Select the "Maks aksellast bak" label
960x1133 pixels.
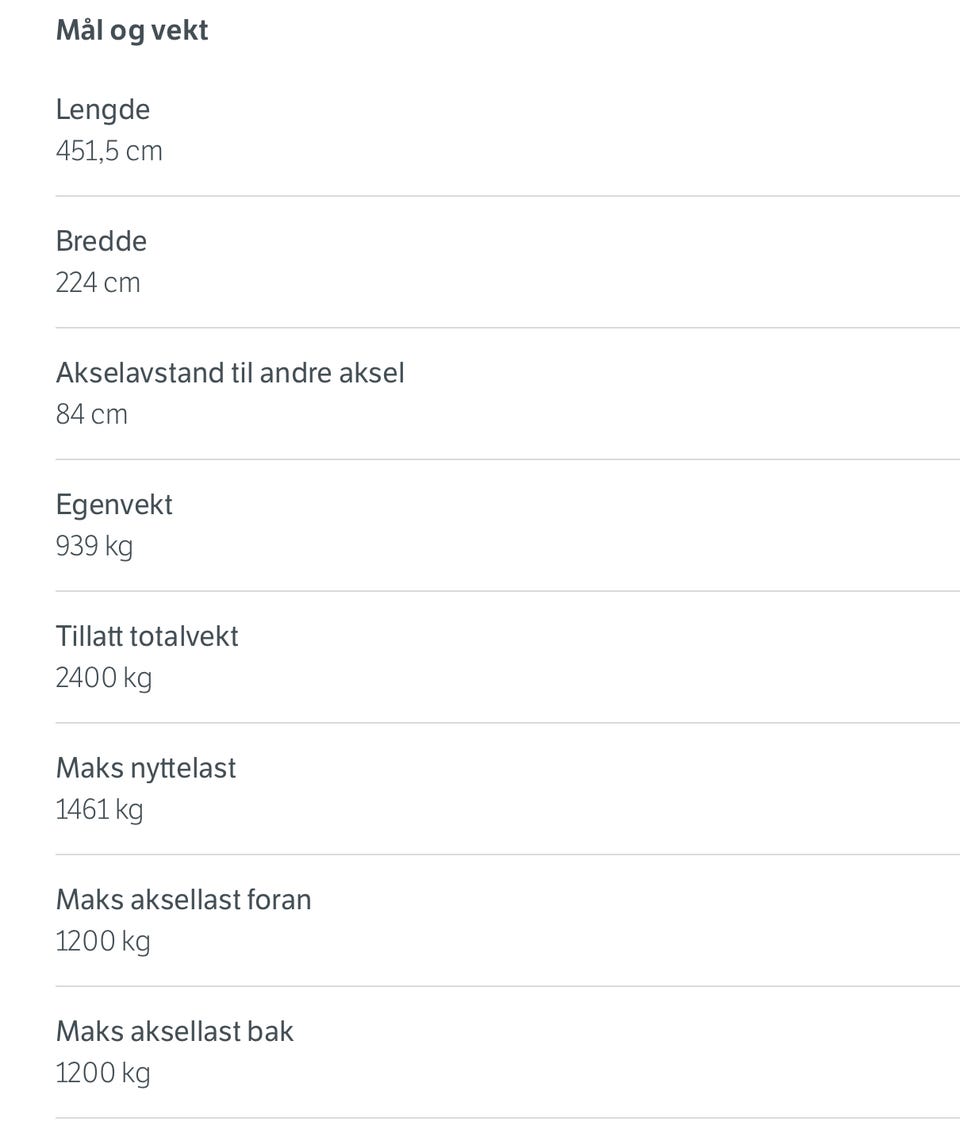pos(175,1032)
